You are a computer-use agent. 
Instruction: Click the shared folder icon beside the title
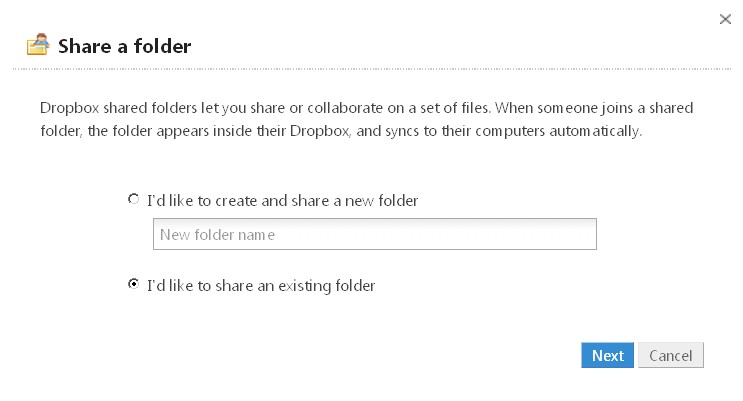(38, 45)
